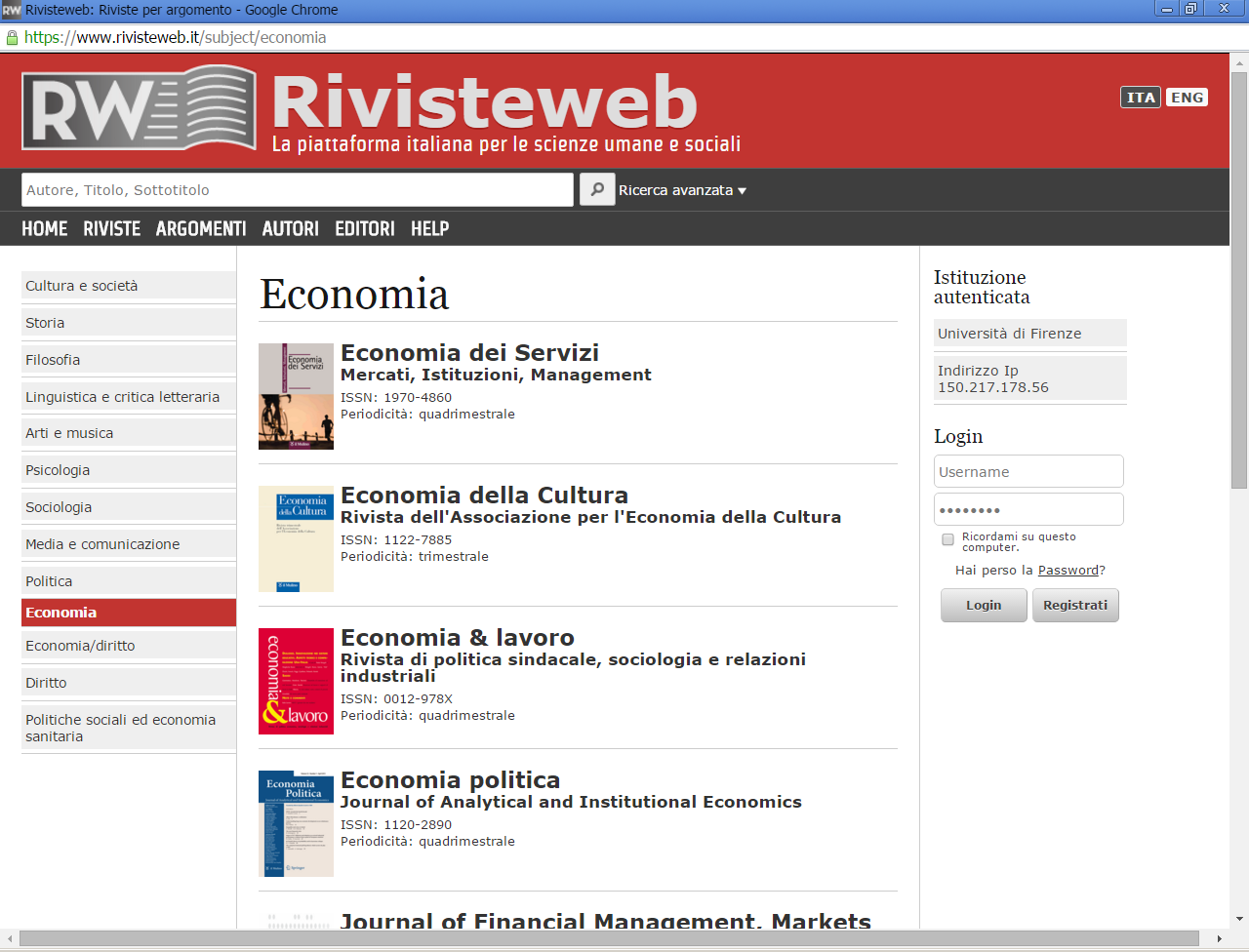Open HELP menu item
1249x952 pixels.
click(x=430, y=228)
